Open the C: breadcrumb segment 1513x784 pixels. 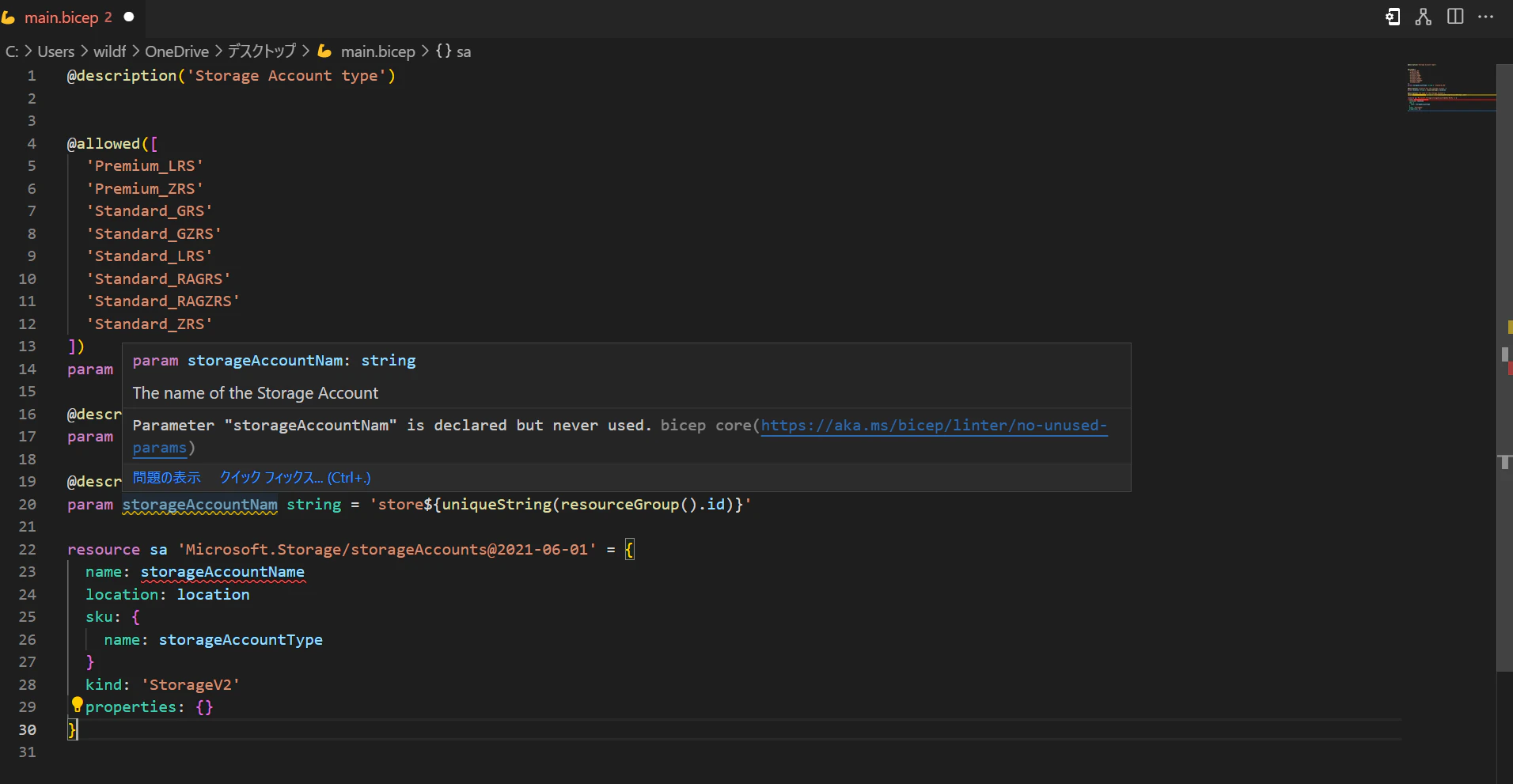[x=12, y=51]
